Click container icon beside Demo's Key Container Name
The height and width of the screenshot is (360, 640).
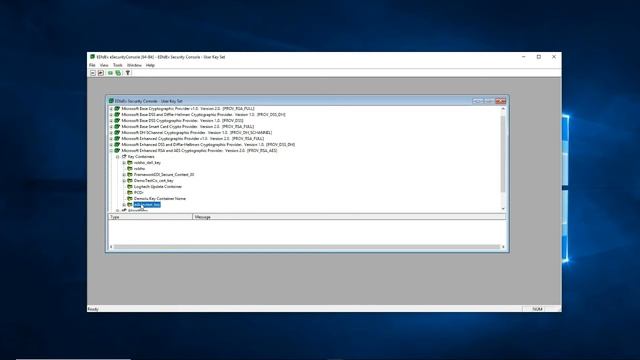(x=130, y=198)
